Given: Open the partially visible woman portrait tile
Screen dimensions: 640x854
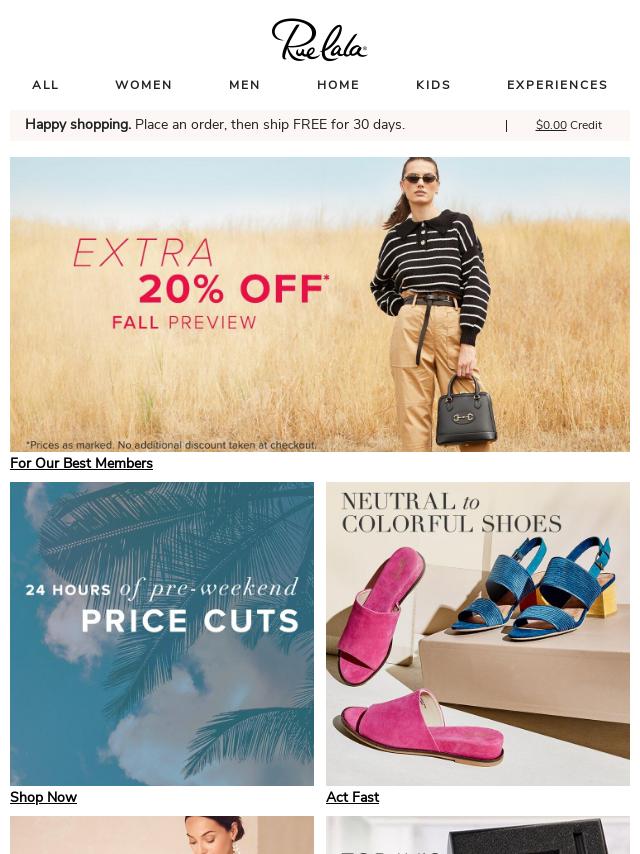Looking at the screenshot, I should 162,835.
